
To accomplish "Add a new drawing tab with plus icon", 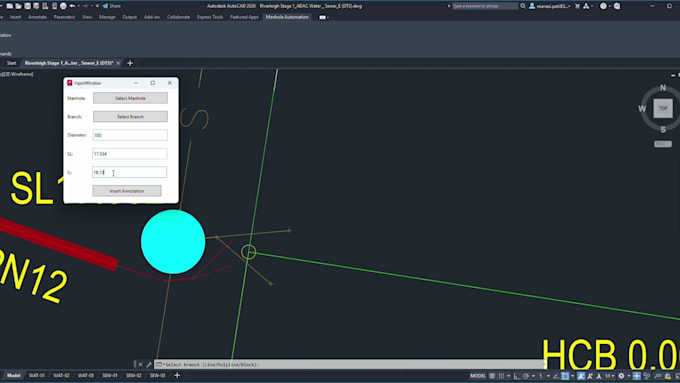I will [130, 63].
